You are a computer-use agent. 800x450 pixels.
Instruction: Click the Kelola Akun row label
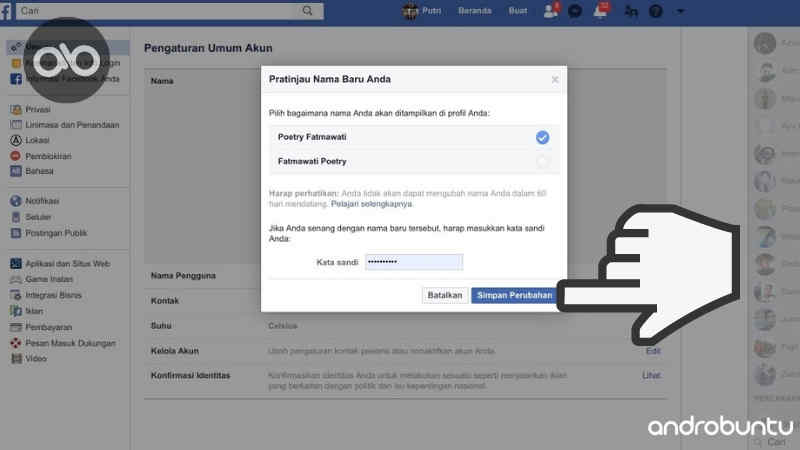[x=174, y=351]
